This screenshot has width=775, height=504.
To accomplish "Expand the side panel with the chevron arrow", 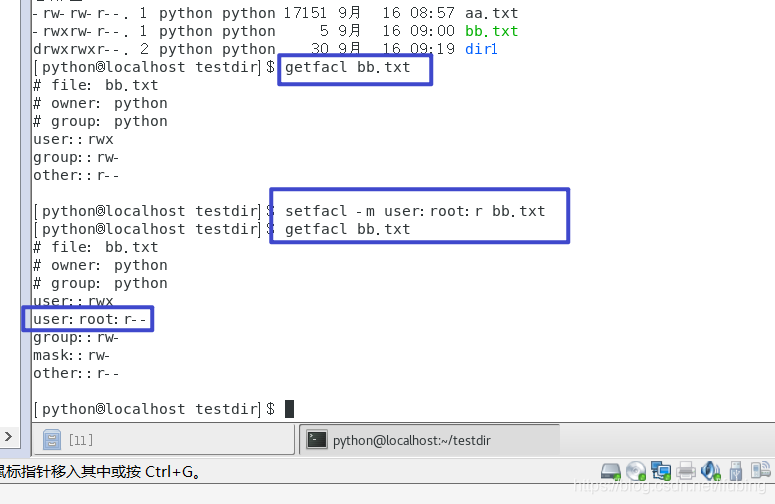I will click(8, 436).
